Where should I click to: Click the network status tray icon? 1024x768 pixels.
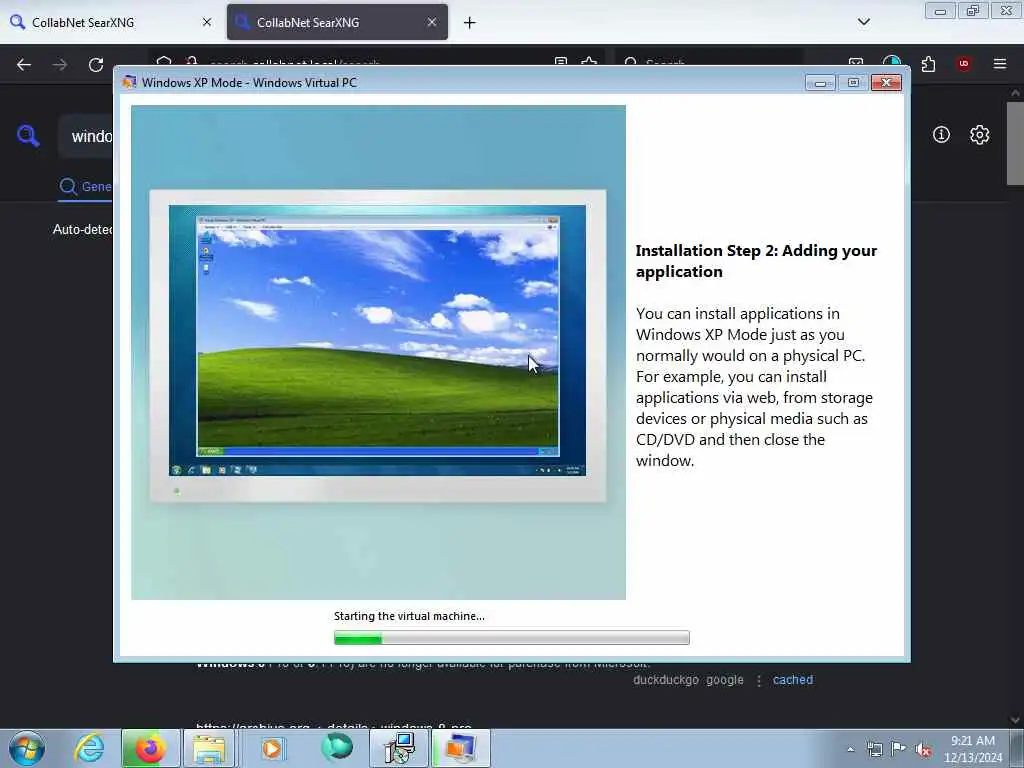click(x=874, y=749)
